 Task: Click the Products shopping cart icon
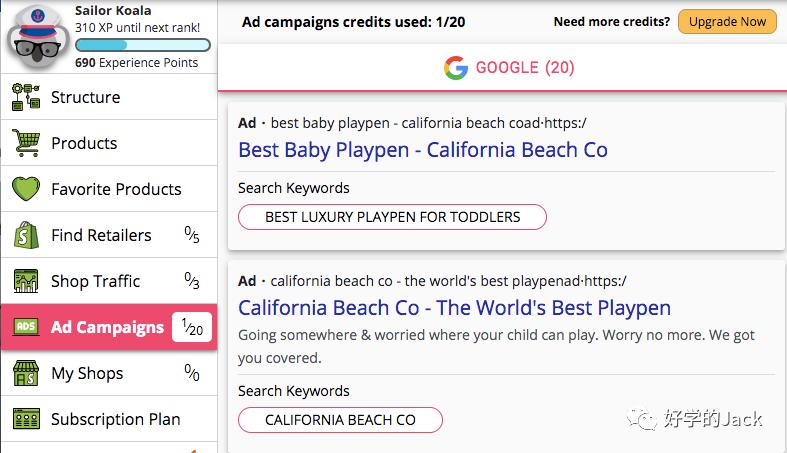26,144
